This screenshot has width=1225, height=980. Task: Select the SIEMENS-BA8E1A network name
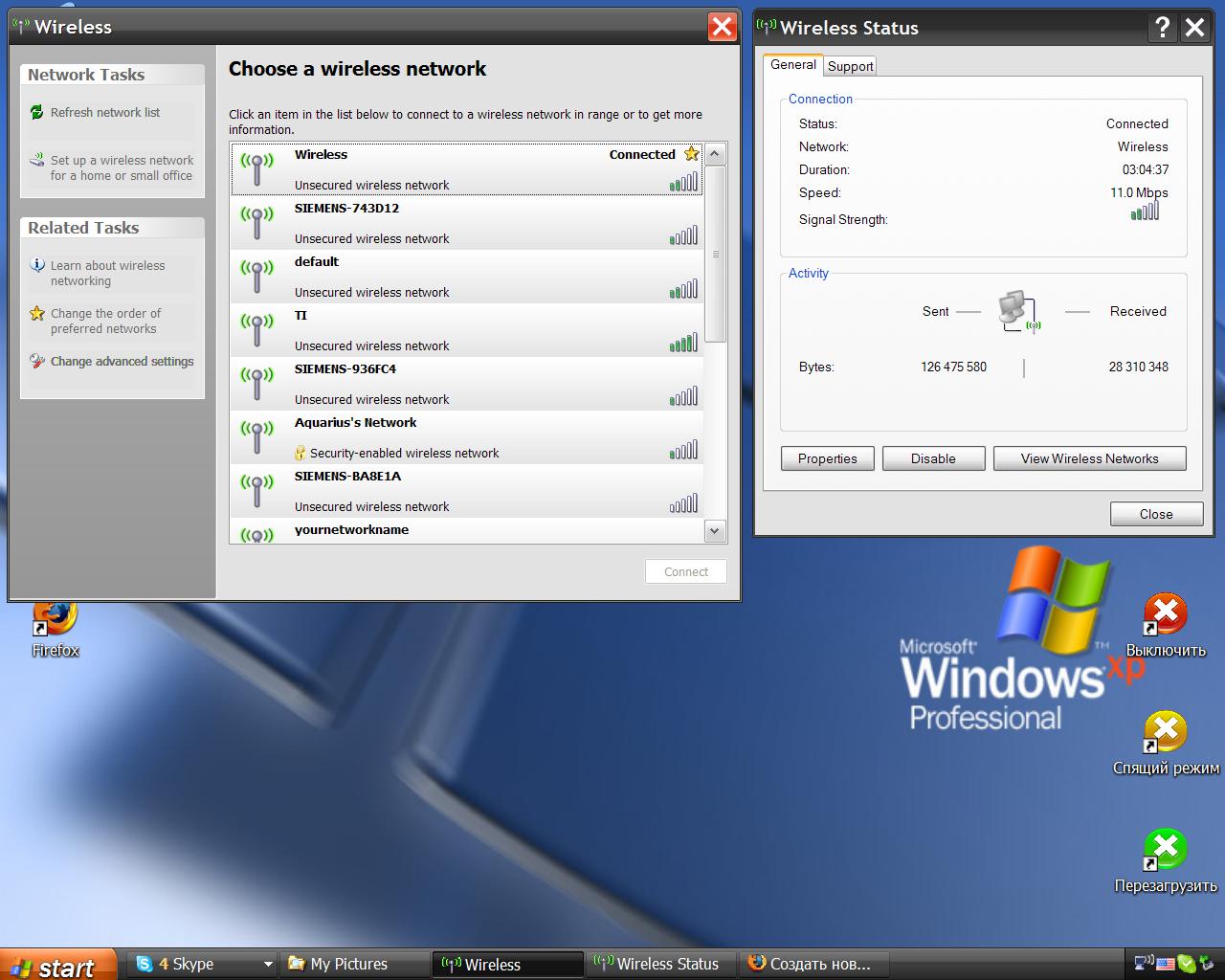347,476
